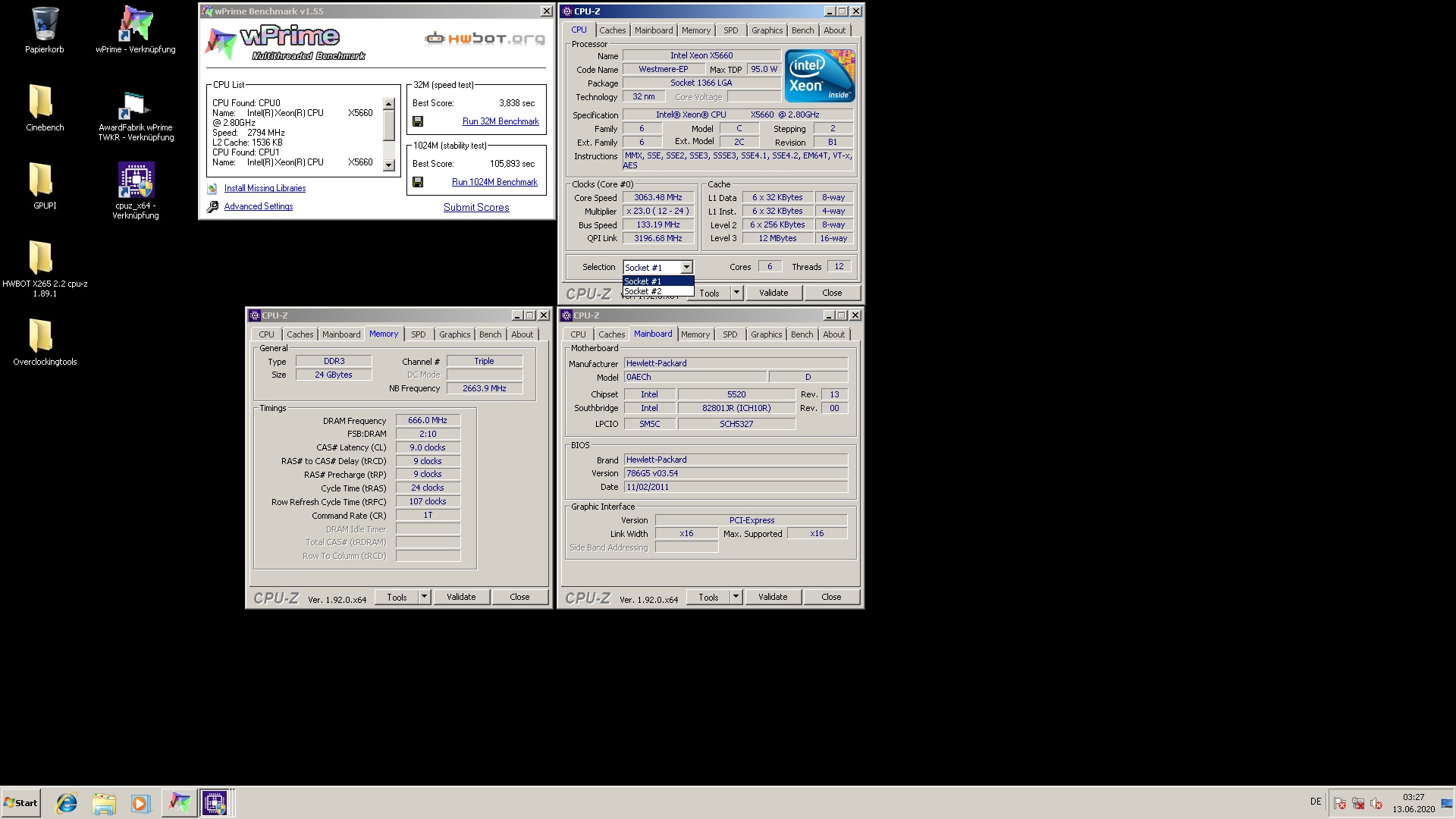Expand the Tools dropdown arrow in the Memory window
This screenshot has width=1456, height=819.
(424, 597)
